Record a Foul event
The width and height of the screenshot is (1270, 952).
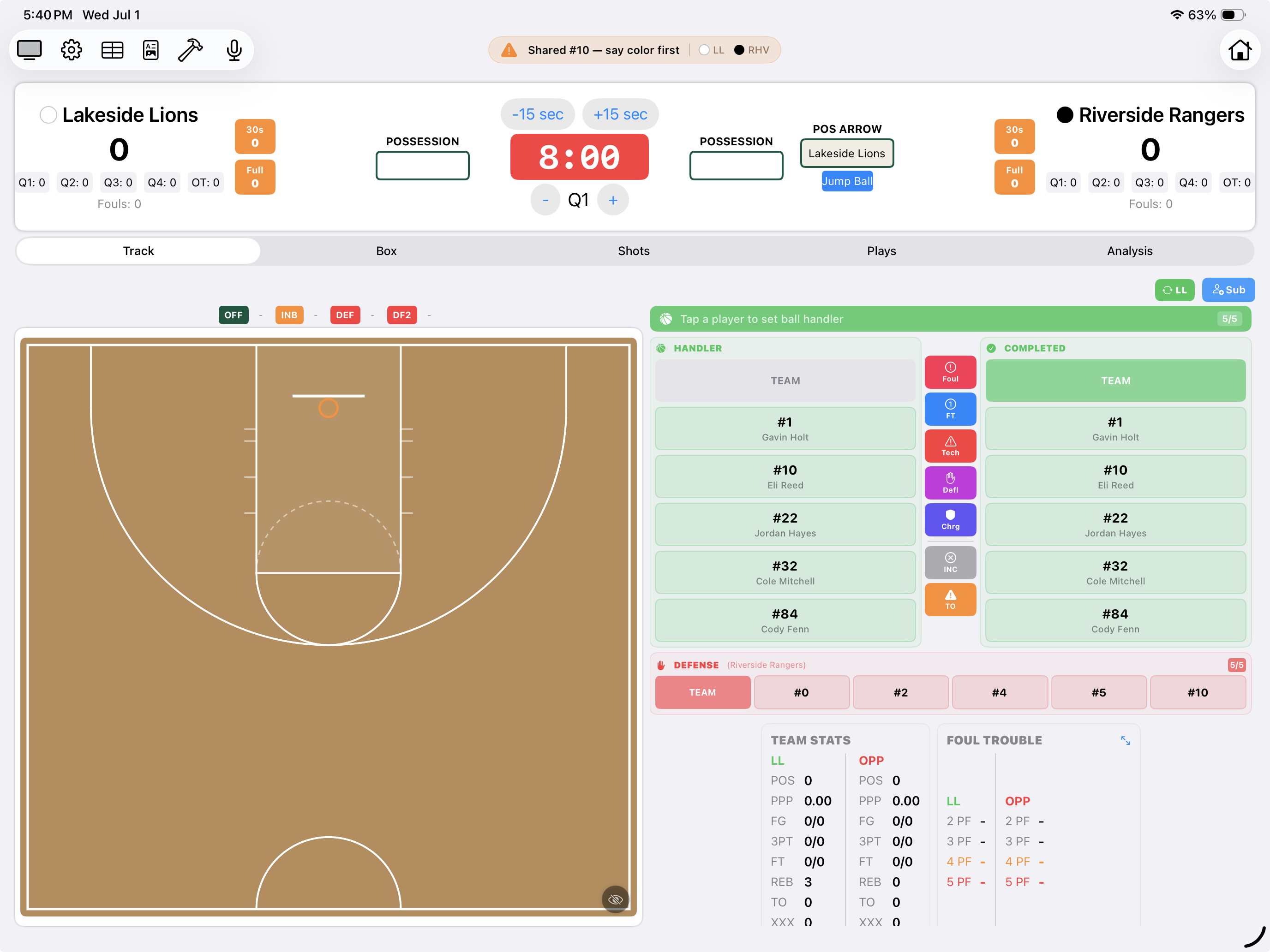coord(950,372)
